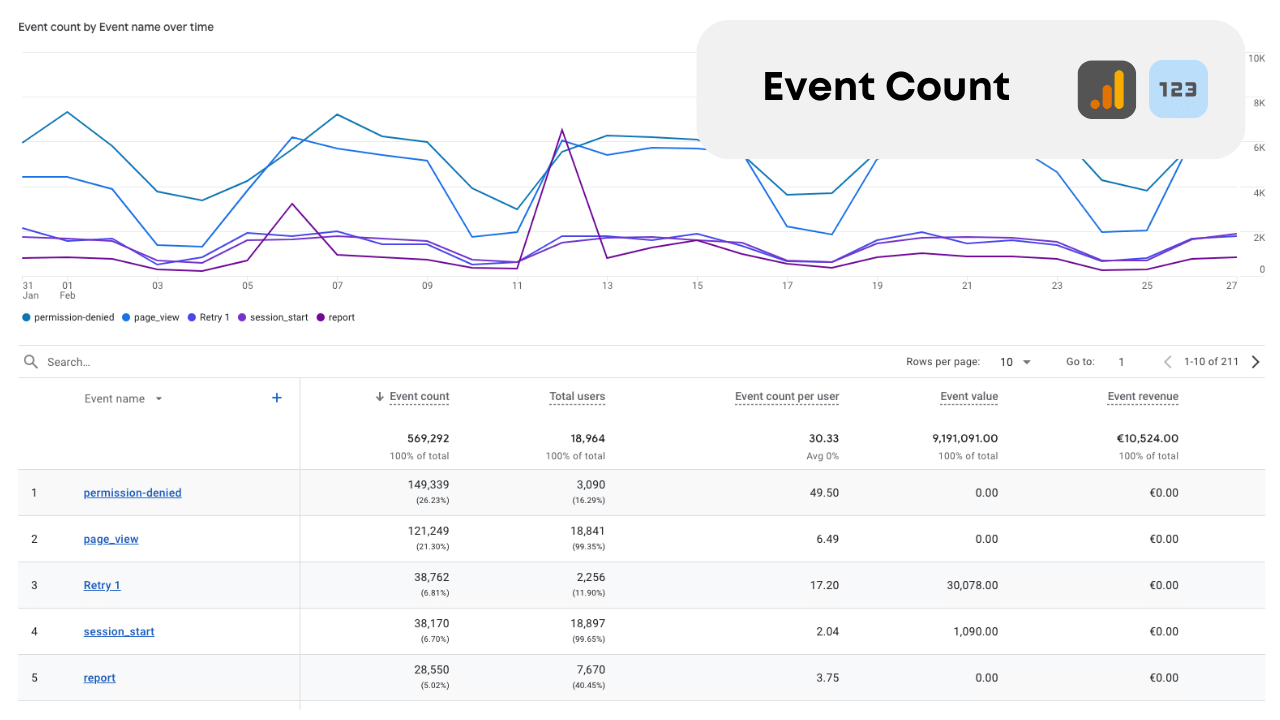The width and height of the screenshot is (1280, 720).
Task: Sort the table by Total users
Action: (x=577, y=396)
